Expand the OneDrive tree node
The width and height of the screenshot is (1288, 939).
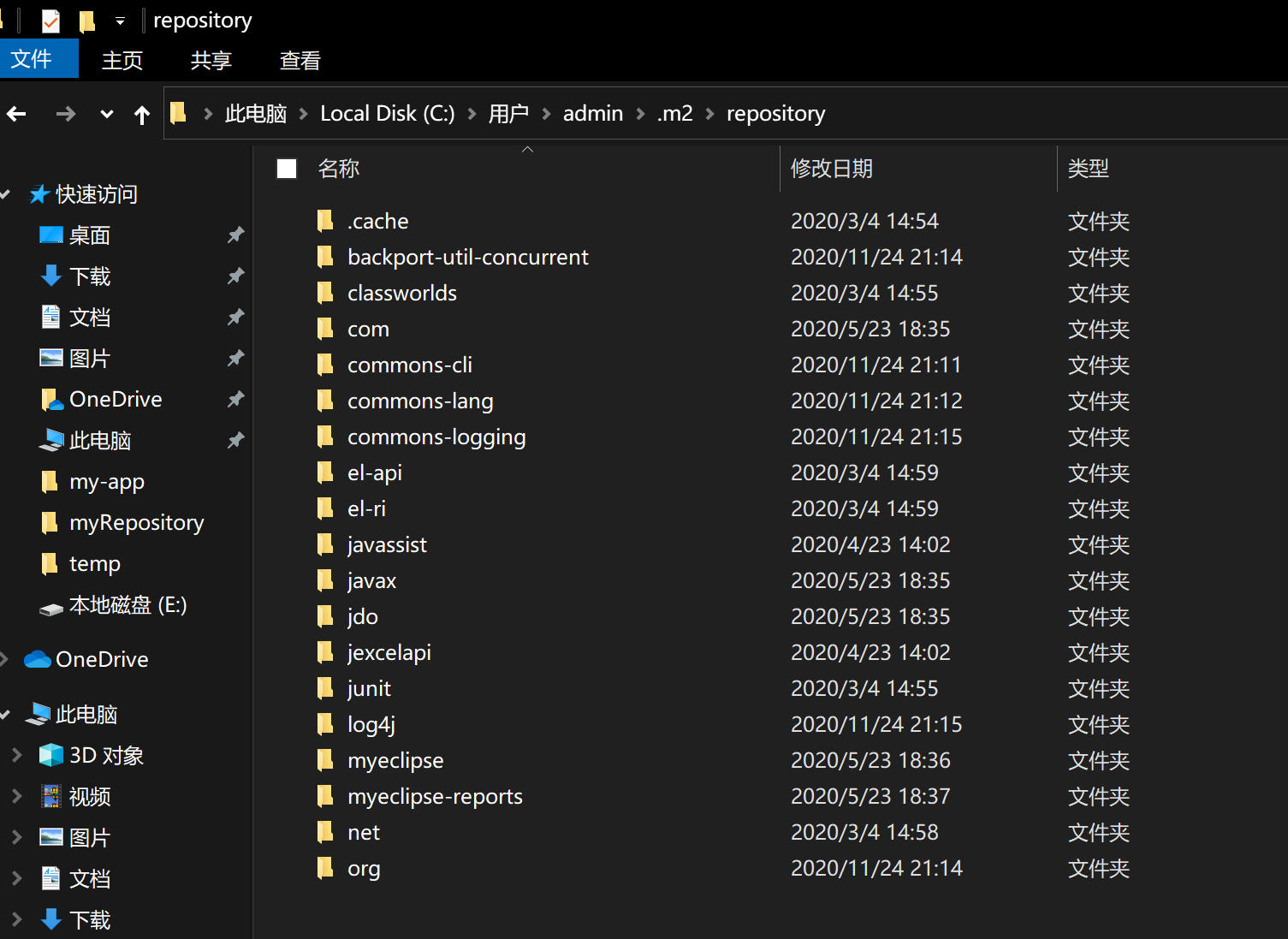[5, 659]
